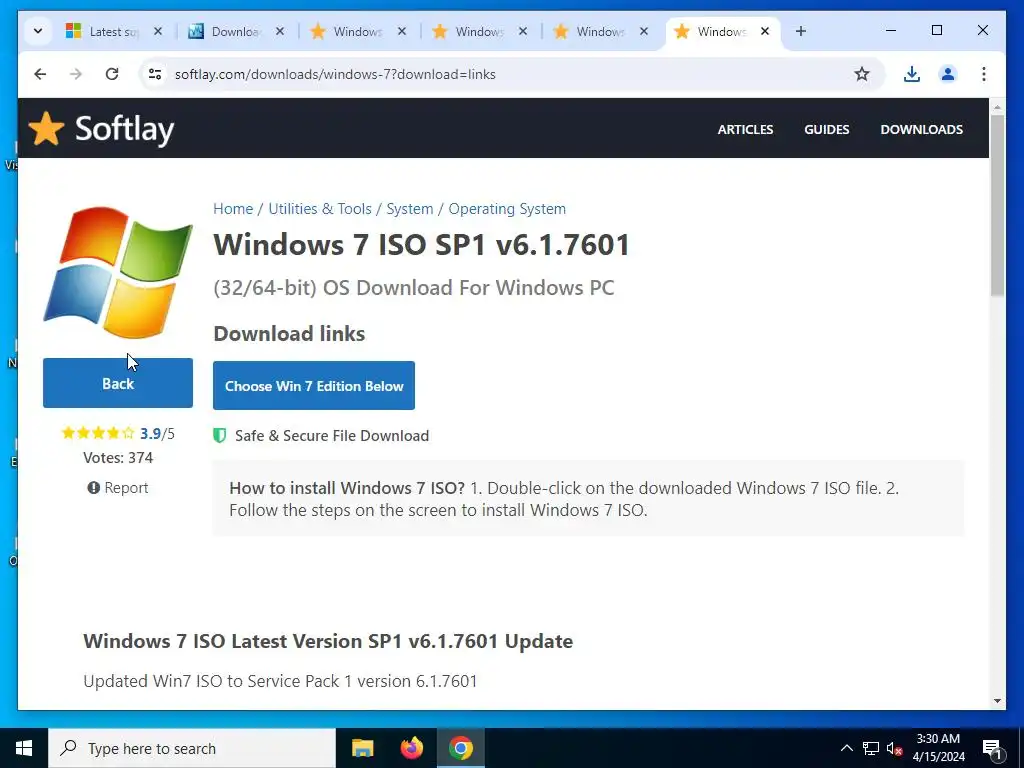Open the notification center icon
The image size is (1024, 768).
(993, 750)
